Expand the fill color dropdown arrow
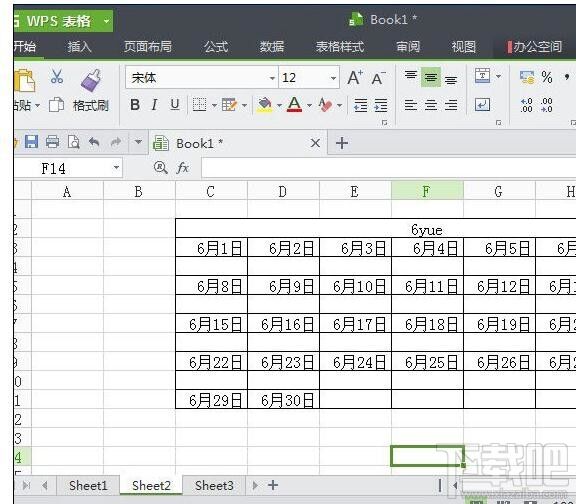Screen dimensions: 576x504 pos(280,106)
